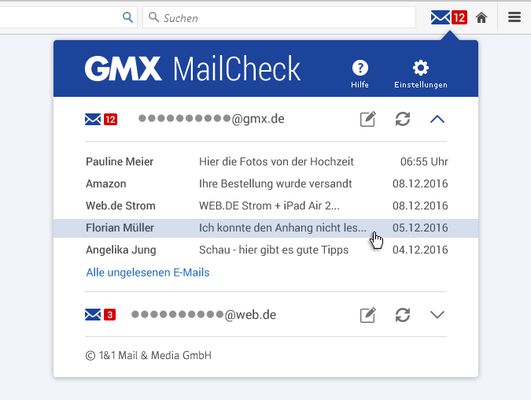Open the Florian Müller email row

click(x=266, y=228)
